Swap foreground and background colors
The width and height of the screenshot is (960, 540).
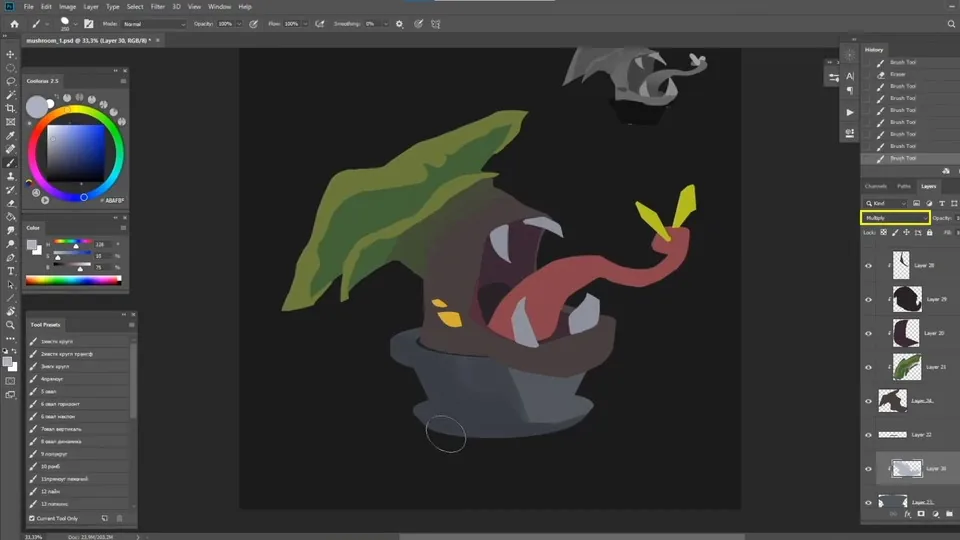pos(14,351)
